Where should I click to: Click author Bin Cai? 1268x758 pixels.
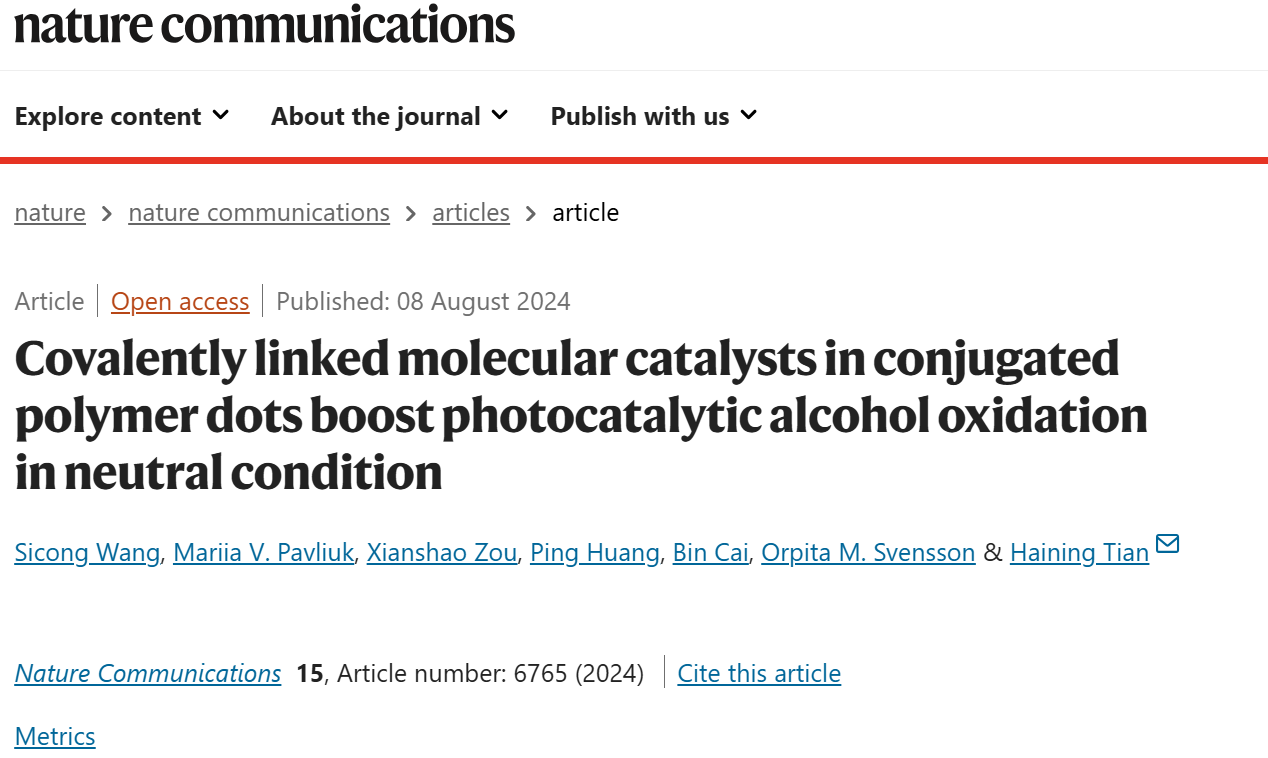pyautogui.click(x=711, y=552)
